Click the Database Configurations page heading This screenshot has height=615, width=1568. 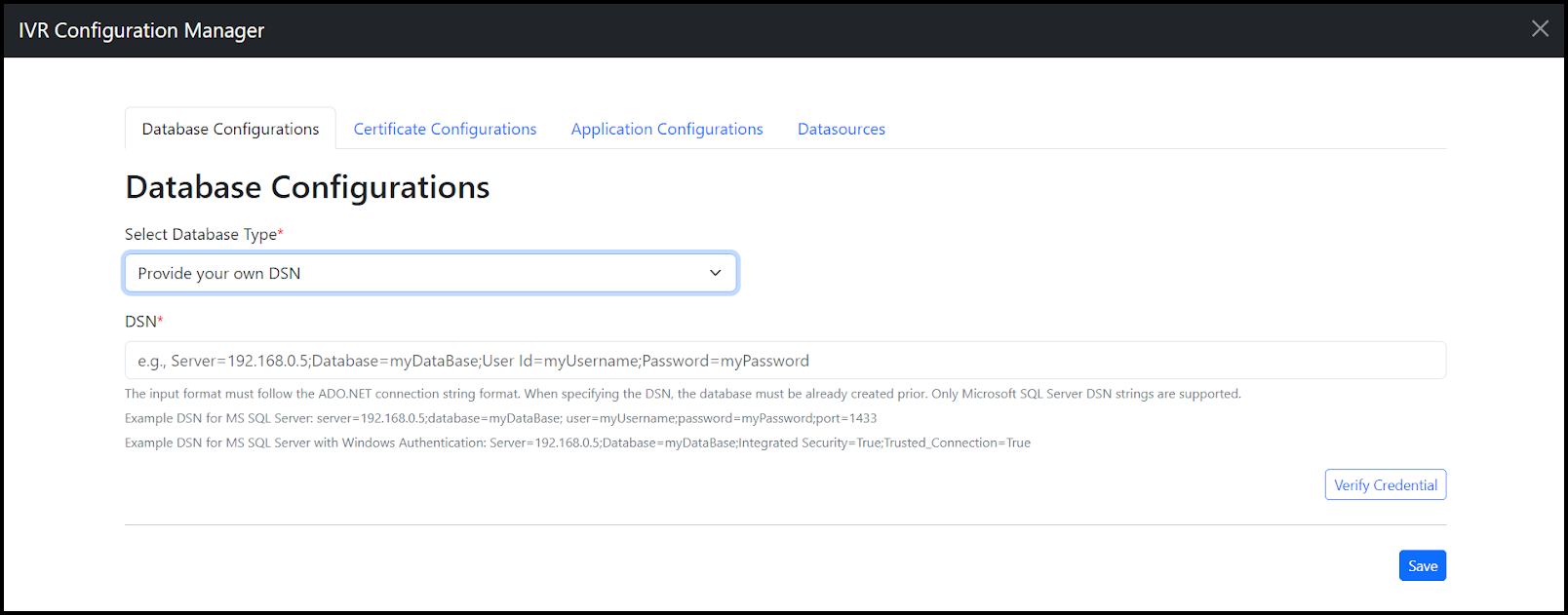pyautogui.click(x=307, y=187)
